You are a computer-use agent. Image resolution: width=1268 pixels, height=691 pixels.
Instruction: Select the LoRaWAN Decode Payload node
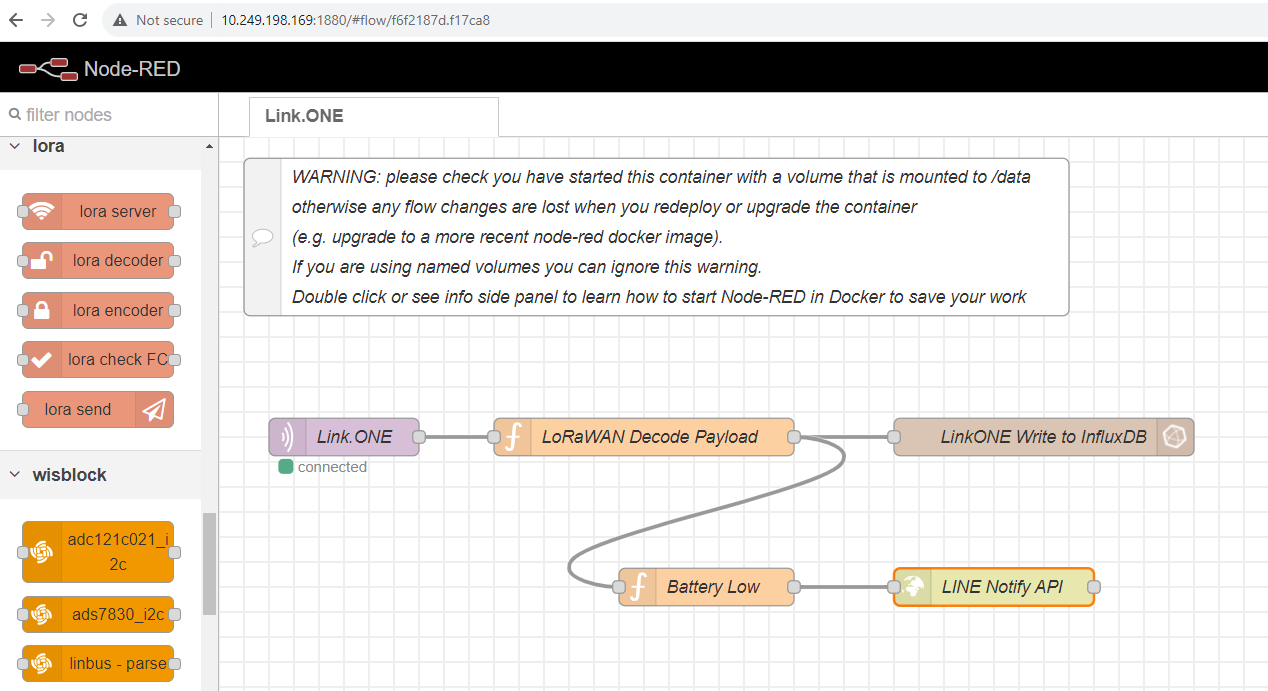click(x=644, y=437)
